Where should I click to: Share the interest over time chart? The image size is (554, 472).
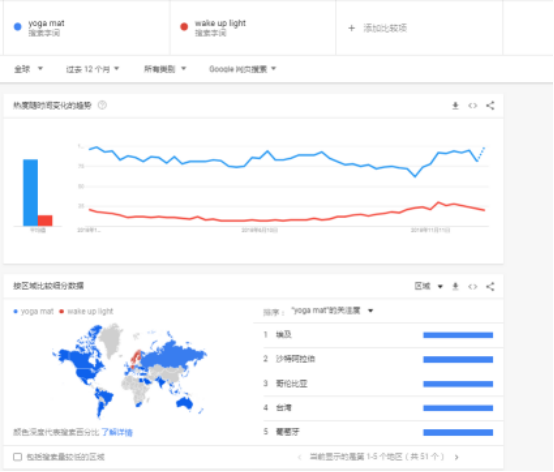pos(490,105)
